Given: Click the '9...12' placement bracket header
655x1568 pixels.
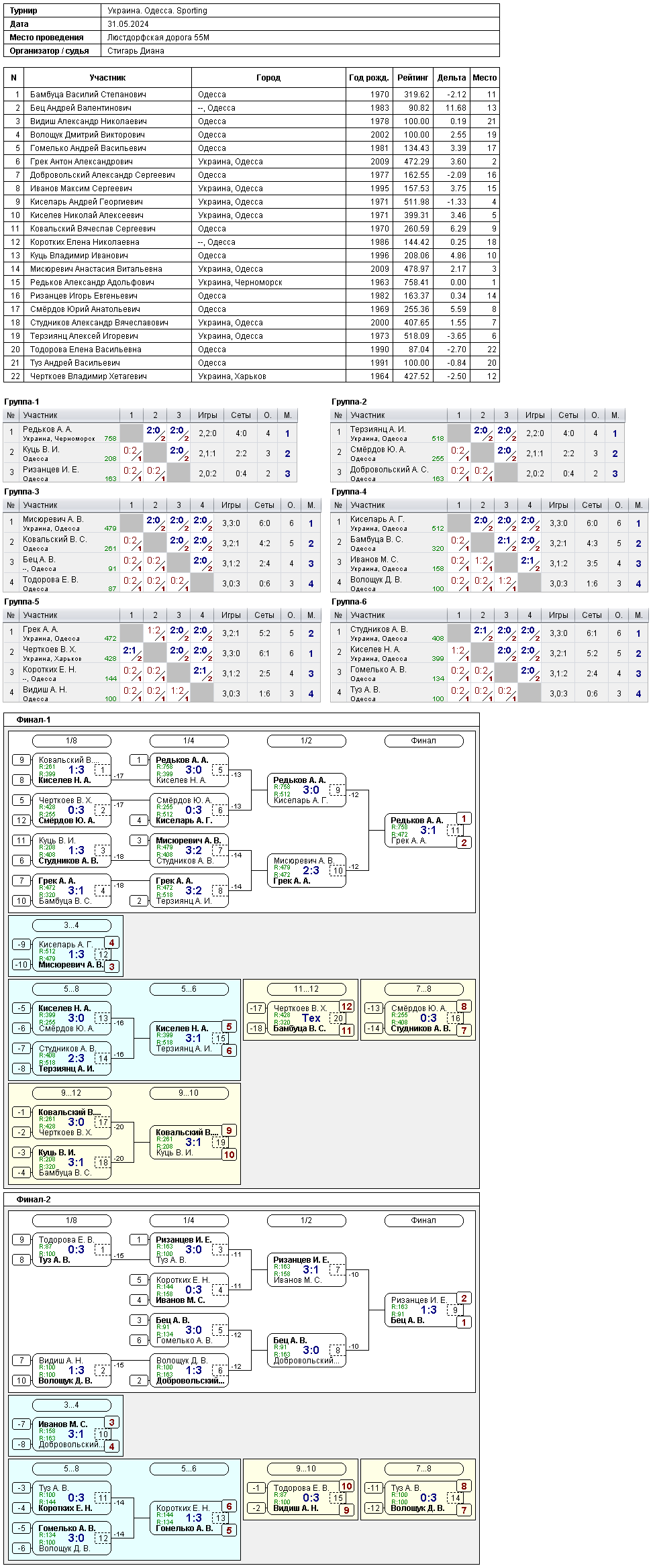Looking at the screenshot, I should point(71,1093).
